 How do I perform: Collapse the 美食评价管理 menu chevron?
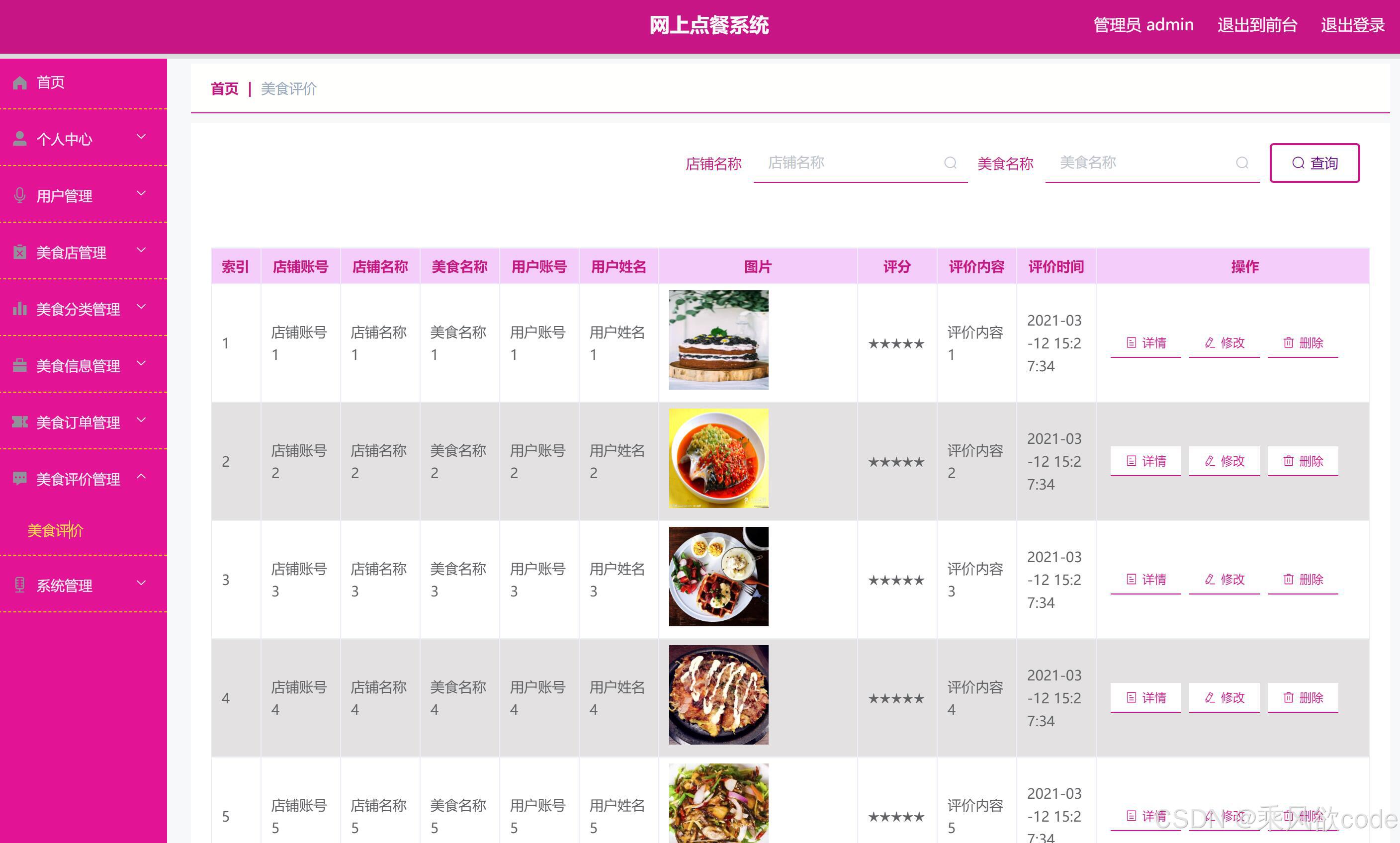(142, 477)
